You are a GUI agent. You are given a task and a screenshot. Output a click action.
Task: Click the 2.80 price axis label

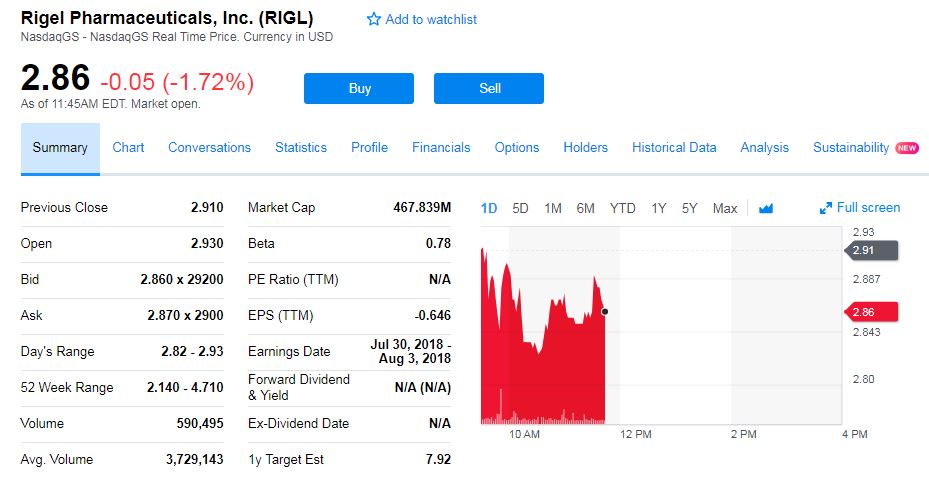coord(863,379)
